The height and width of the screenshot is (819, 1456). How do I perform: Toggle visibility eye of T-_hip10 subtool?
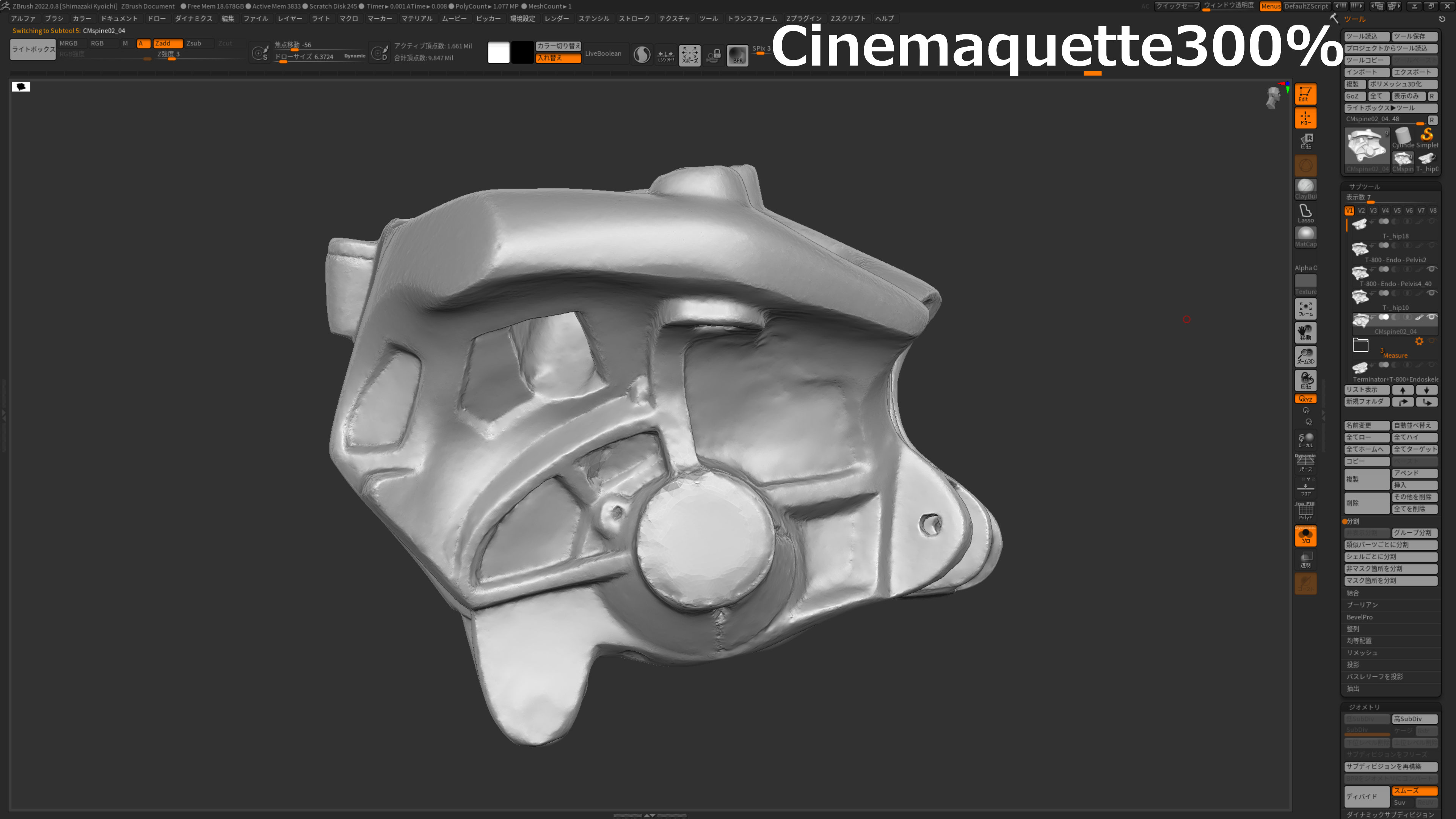[1432, 293]
